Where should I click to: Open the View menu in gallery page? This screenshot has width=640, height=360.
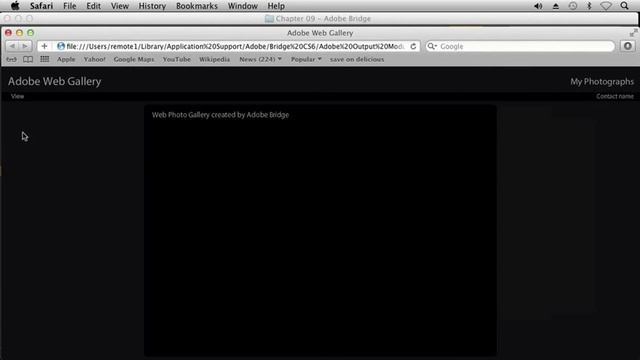(18, 96)
